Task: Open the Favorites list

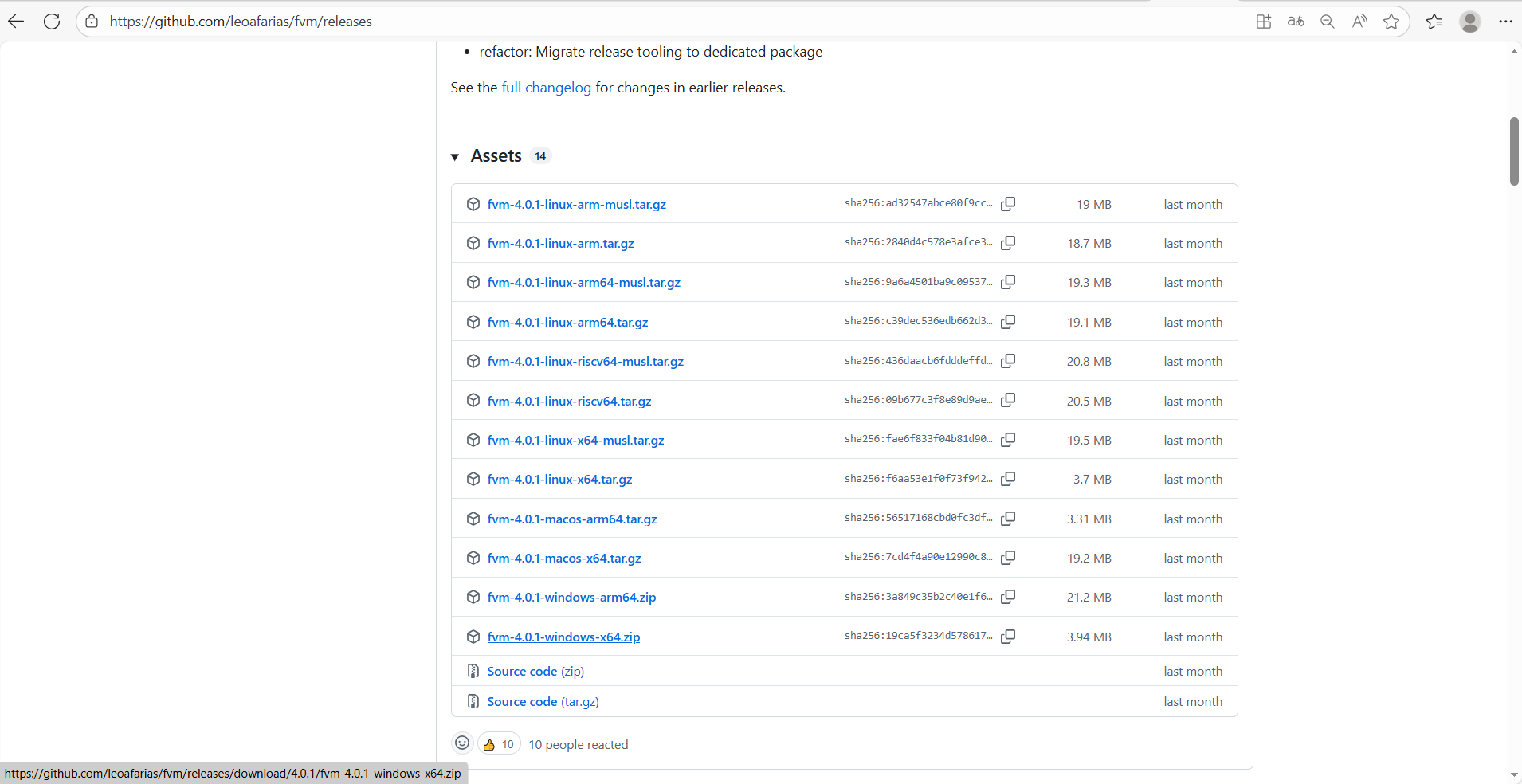Action: pos(1434,22)
